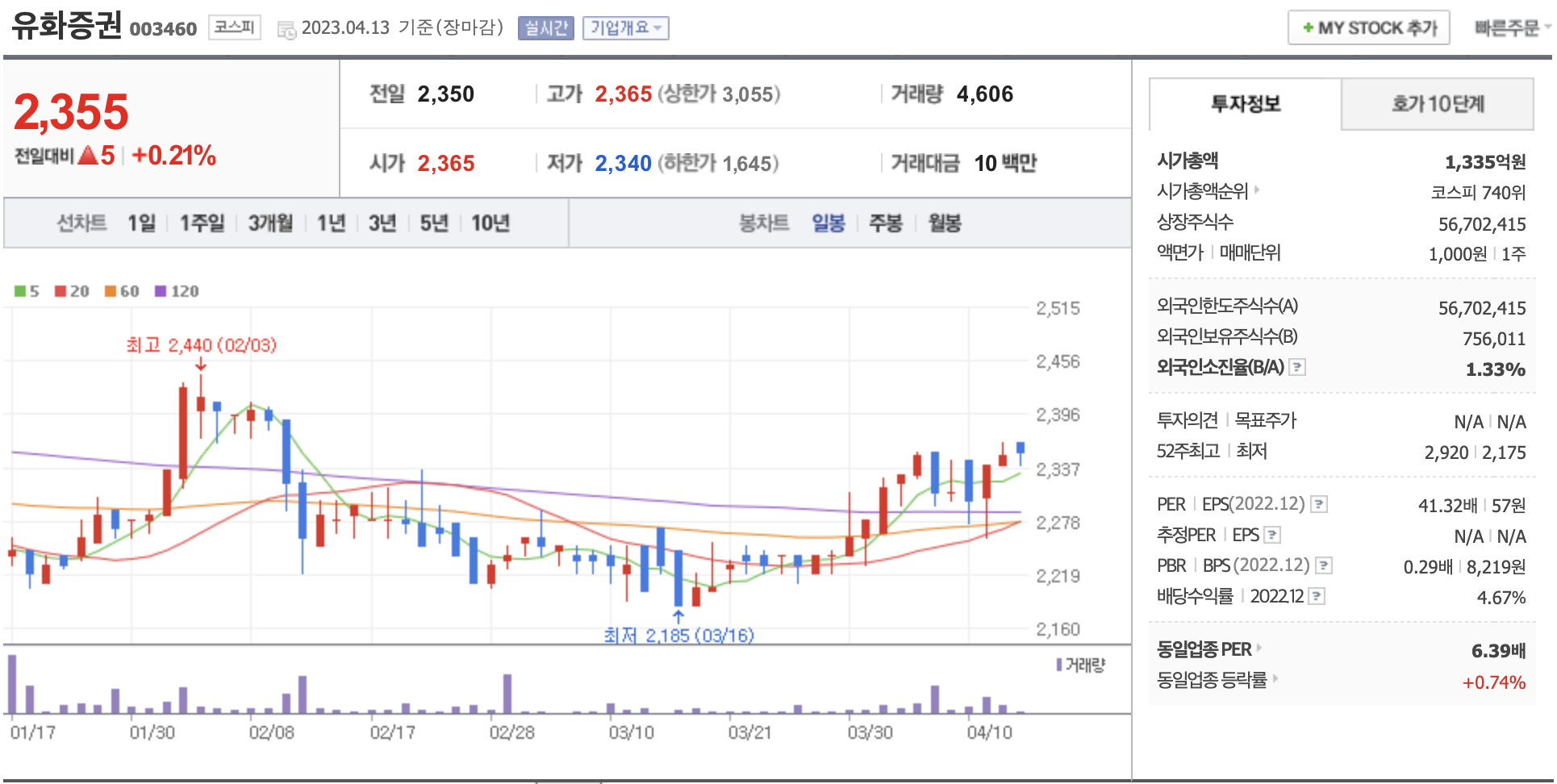
Task: Click arrow icon beside 동일업종 PER
Action: [x=1259, y=648]
